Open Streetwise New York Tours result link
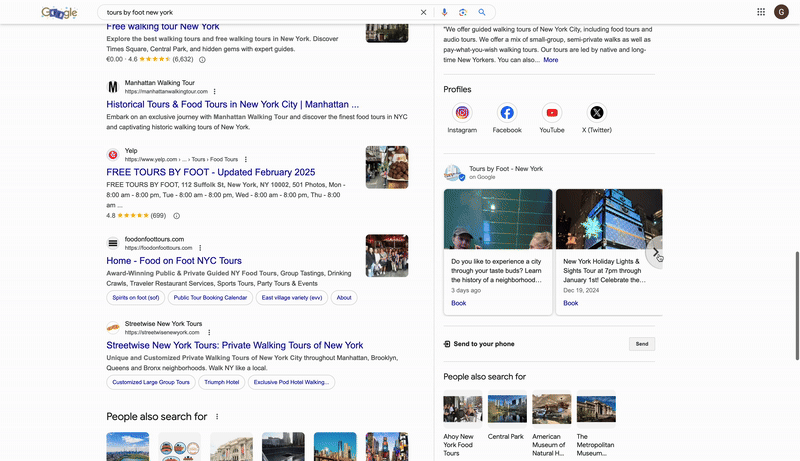Screen dimensions: 800x461 pos(234,345)
